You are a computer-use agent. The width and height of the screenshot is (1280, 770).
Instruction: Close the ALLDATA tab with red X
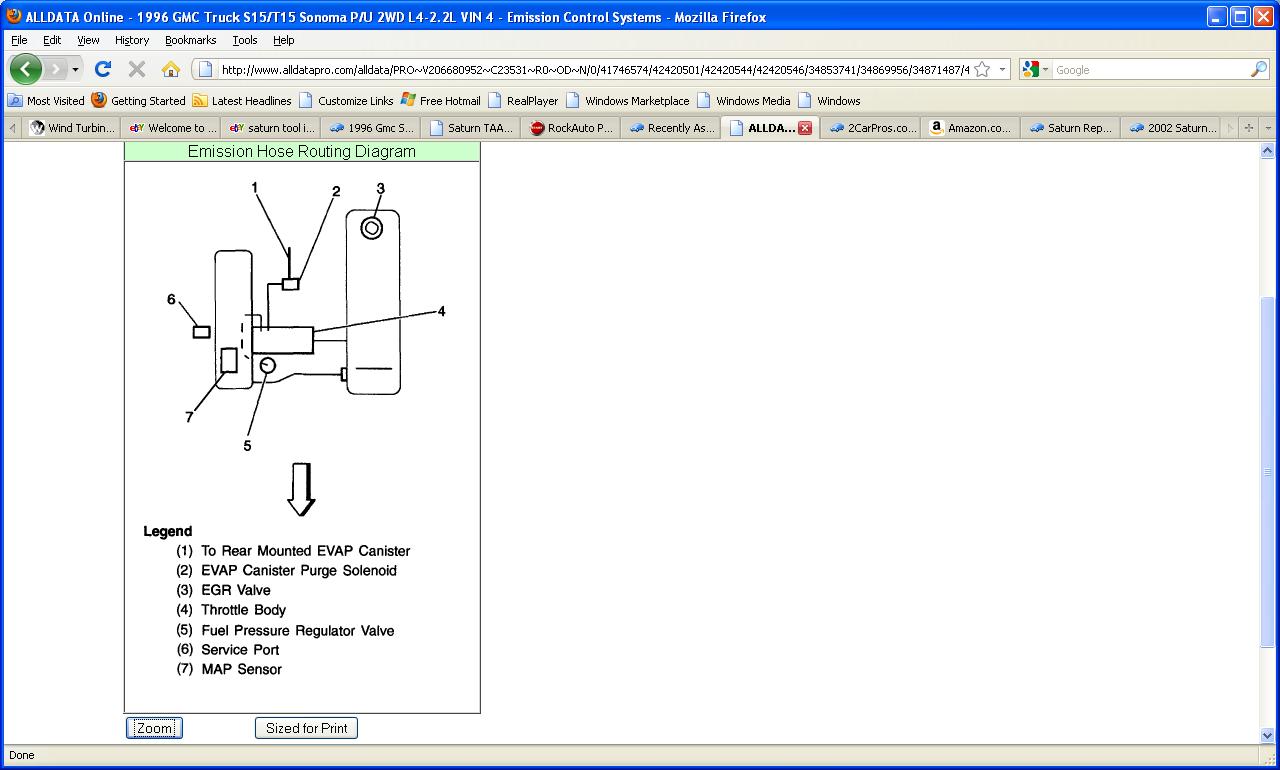pyautogui.click(x=805, y=128)
